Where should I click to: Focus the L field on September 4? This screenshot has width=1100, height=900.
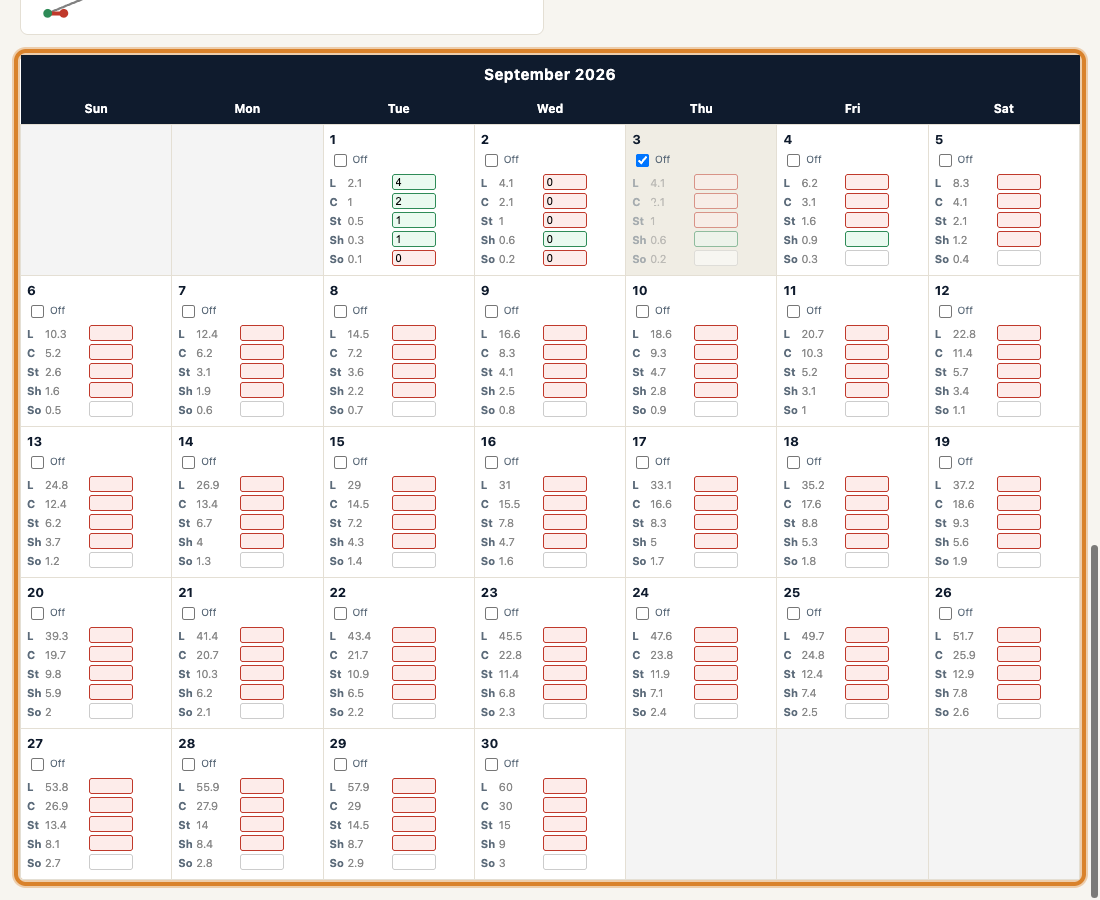pos(867,182)
